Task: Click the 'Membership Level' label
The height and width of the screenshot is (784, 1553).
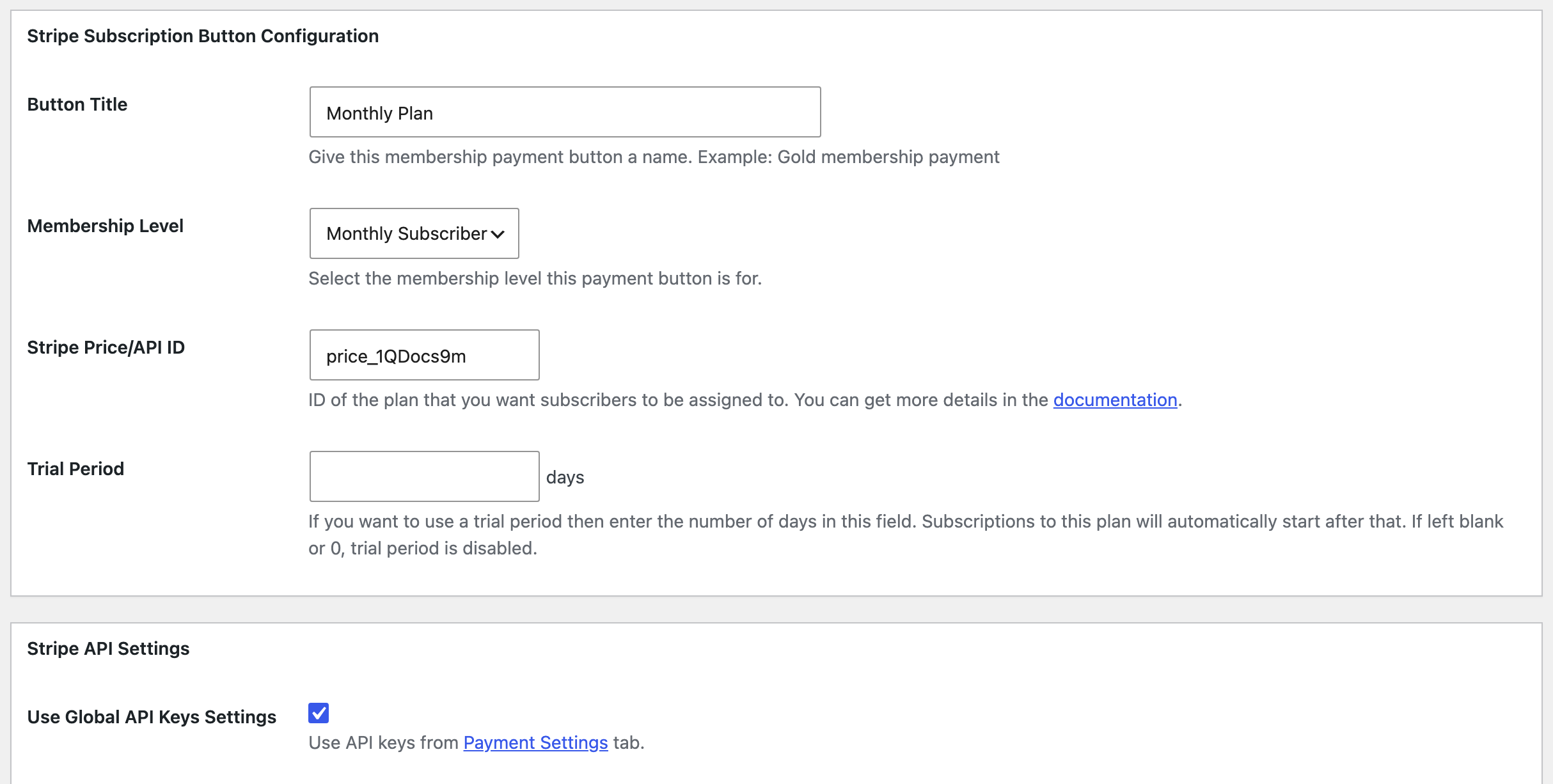Action: coord(105,226)
